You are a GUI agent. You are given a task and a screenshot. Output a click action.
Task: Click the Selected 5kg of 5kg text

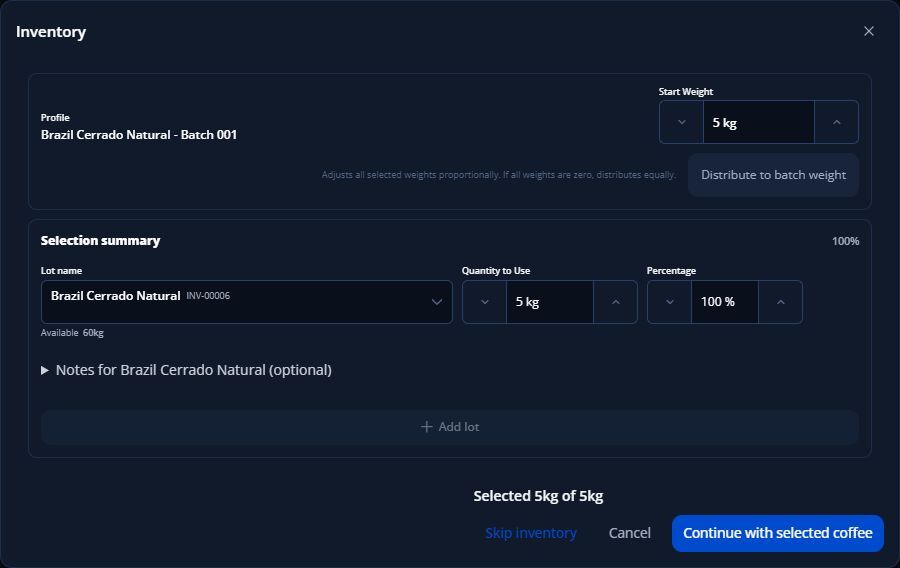pyautogui.click(x=538, y=496)
